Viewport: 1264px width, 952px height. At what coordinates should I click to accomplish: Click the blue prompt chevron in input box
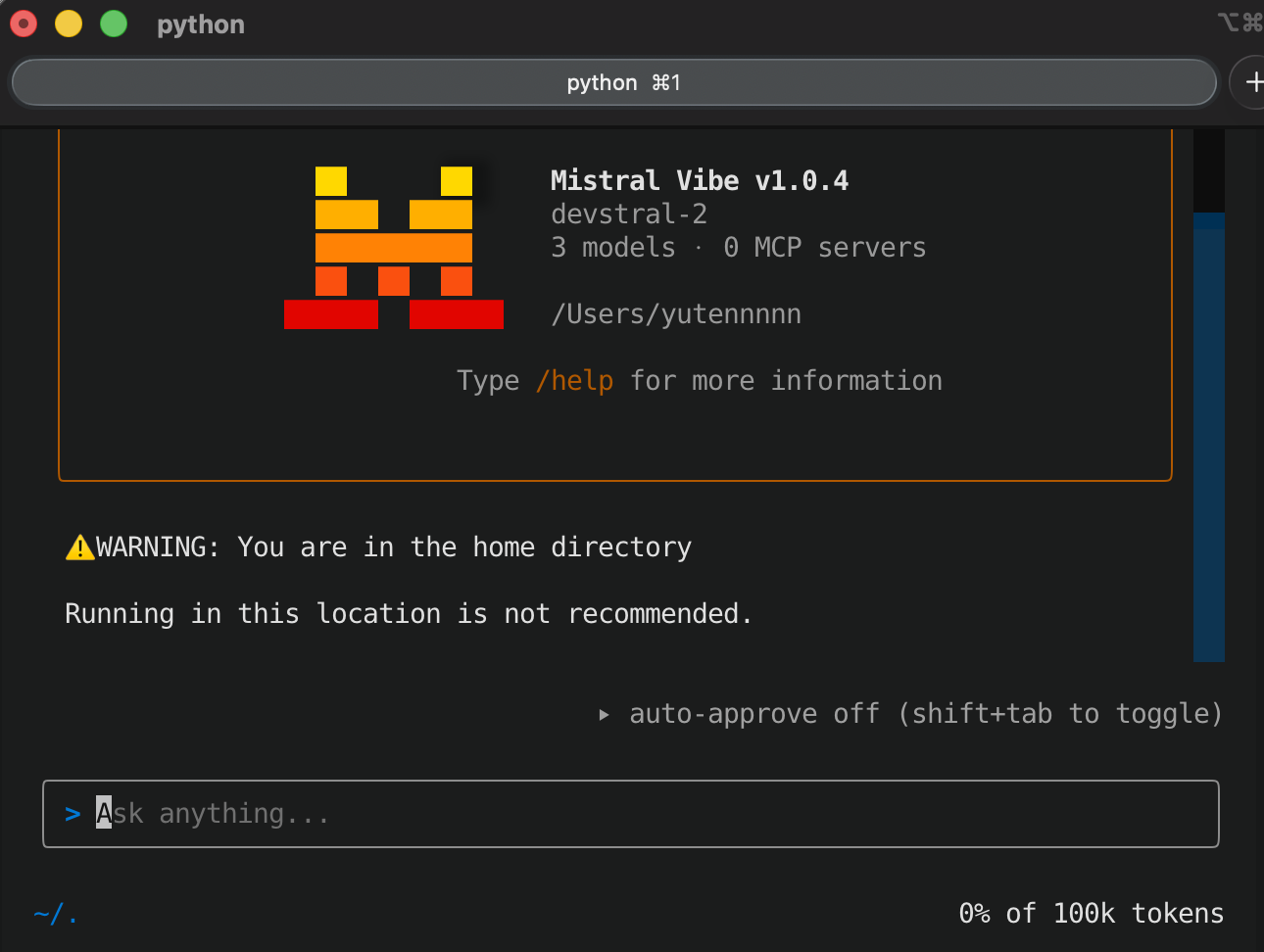coord(73,814)
